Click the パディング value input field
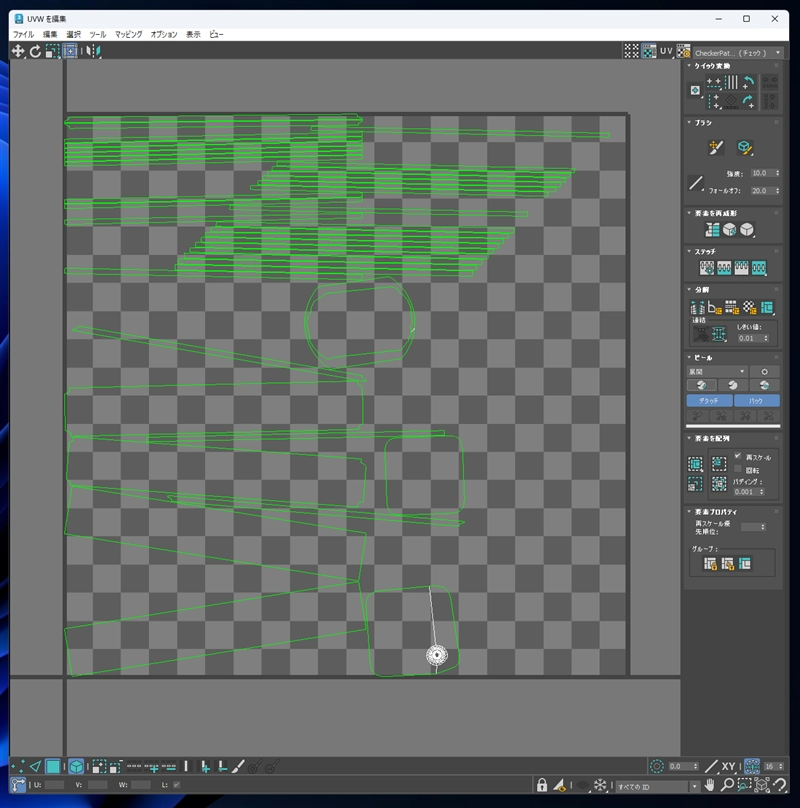The image size is (800, 808). pyautogui.click(x=747, y=492)
